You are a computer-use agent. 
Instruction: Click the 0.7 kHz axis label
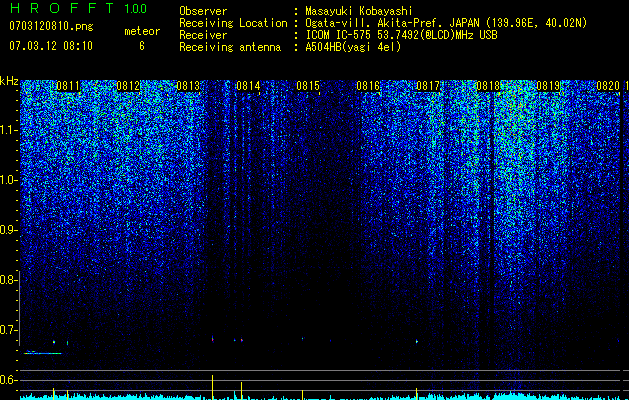(x=8, y=330)
